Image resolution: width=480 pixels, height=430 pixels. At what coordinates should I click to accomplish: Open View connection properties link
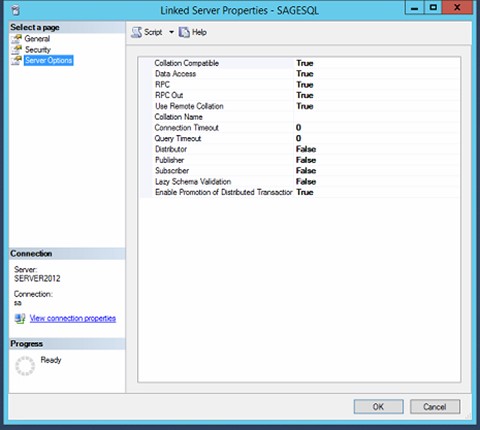tap(73, 318)
